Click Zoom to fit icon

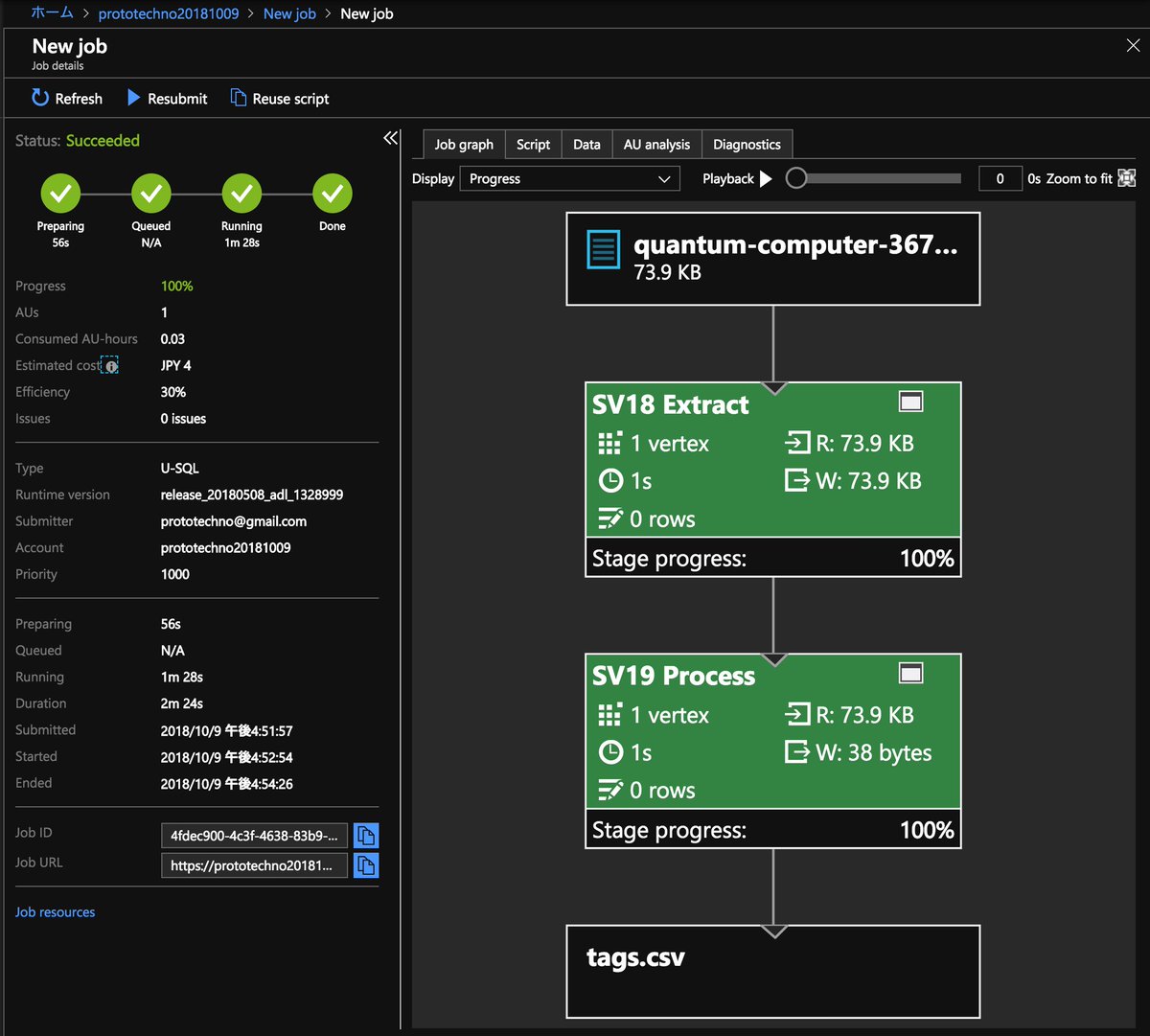(x=1126, y=178)
